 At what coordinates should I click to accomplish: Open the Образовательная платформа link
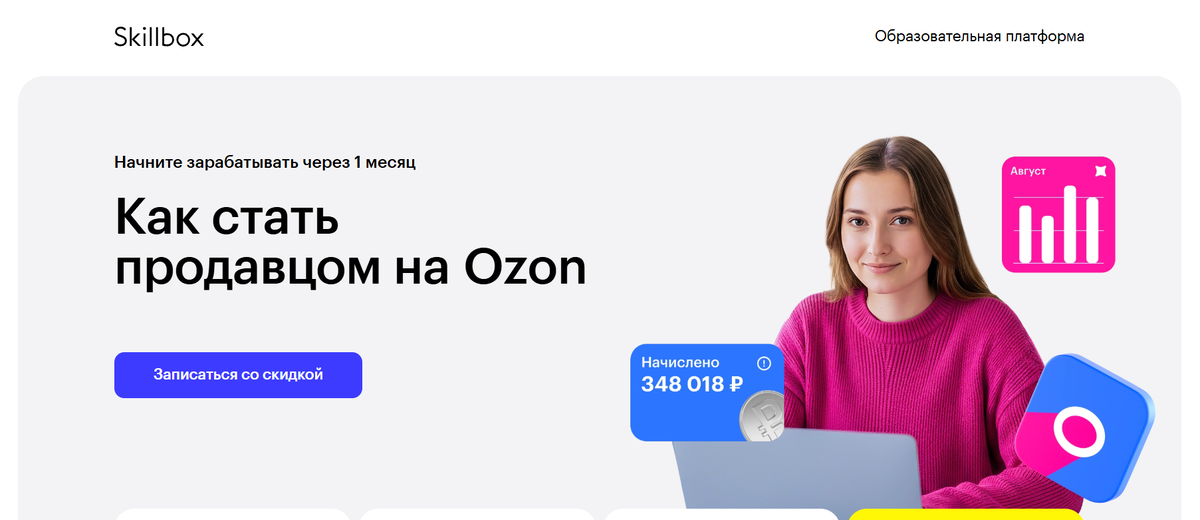coord(979,36)
